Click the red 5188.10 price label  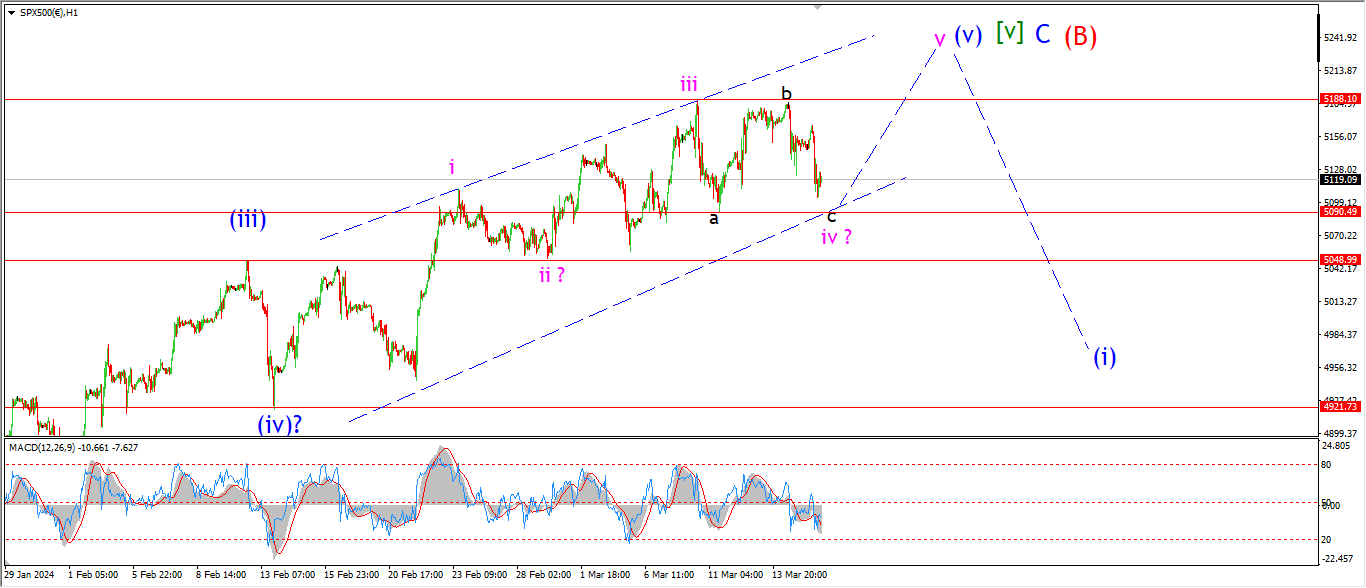1339,99
